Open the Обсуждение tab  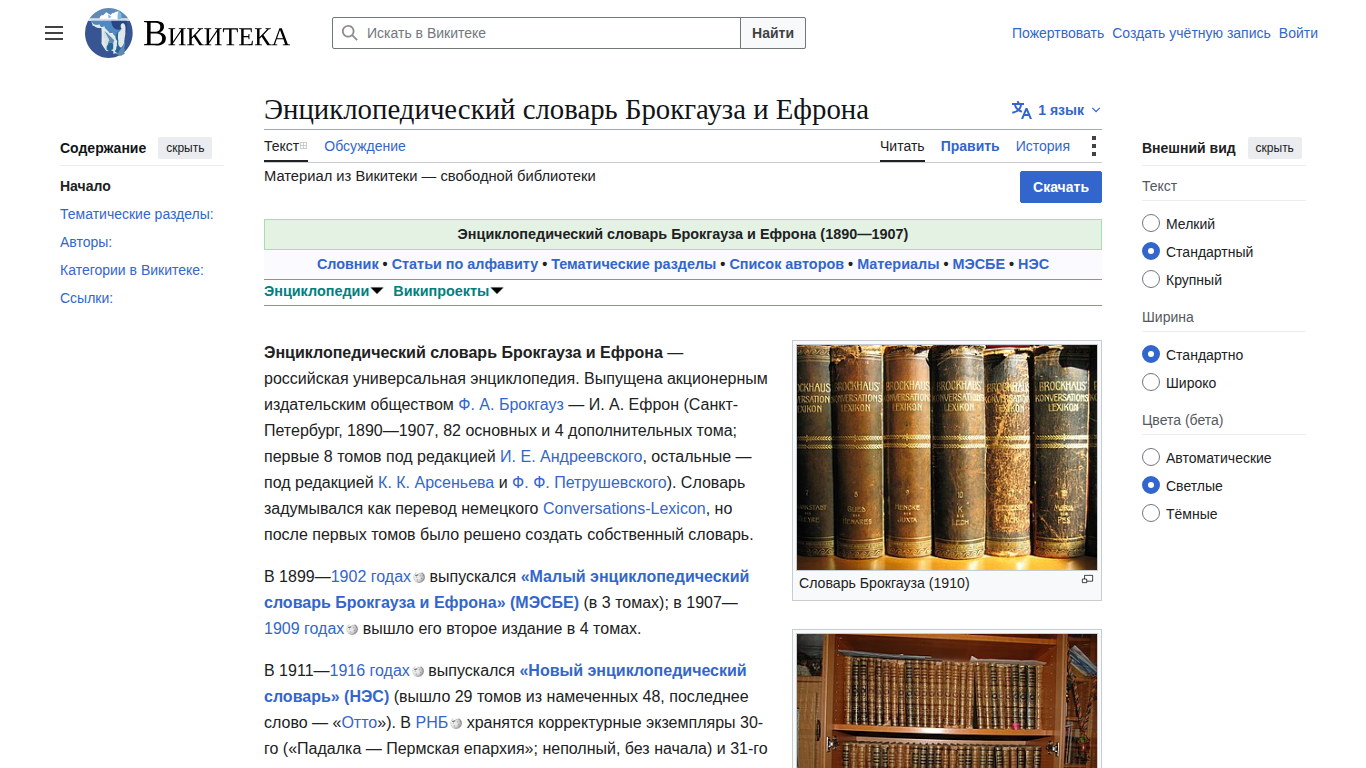pyautogui.click(x=365, y=146)
